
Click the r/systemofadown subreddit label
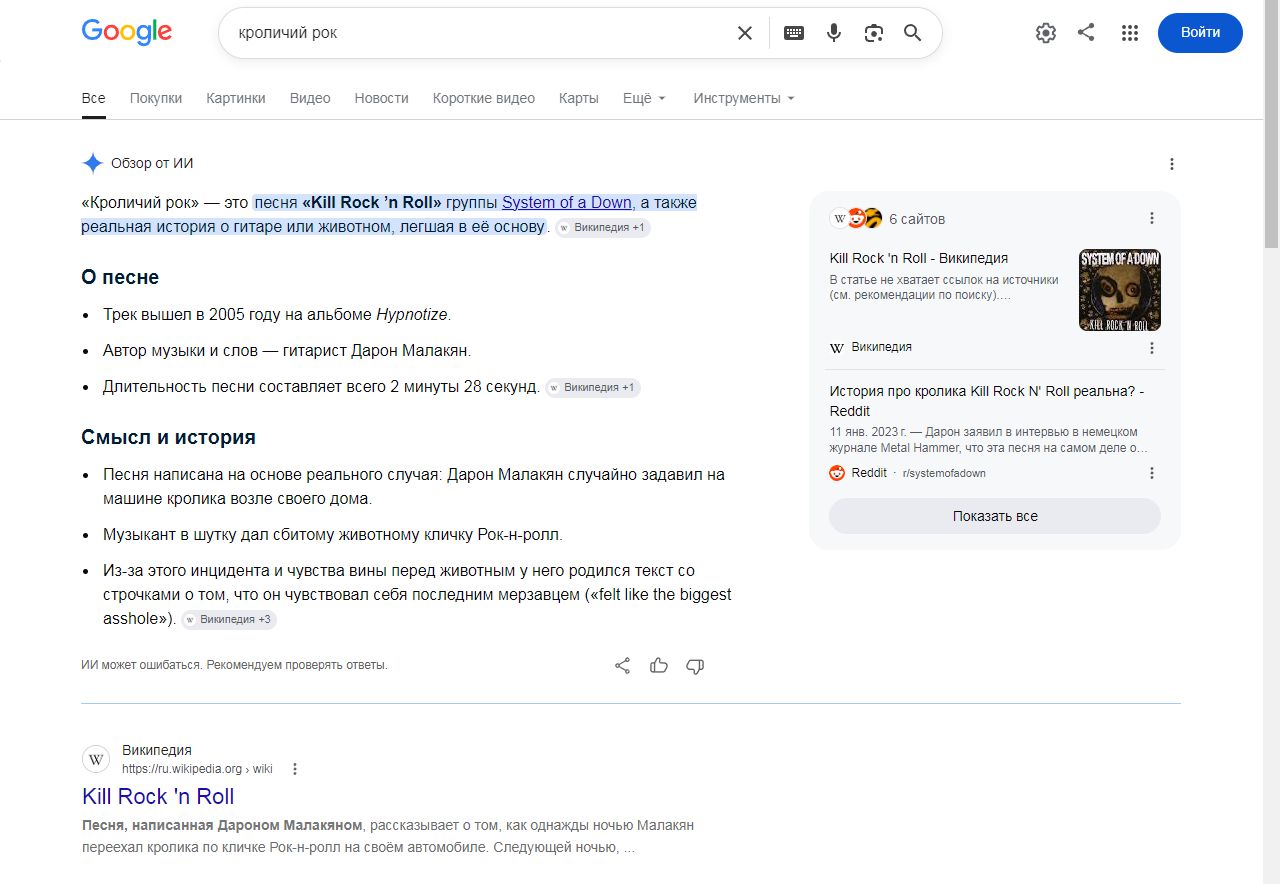[x=944, y=473]
